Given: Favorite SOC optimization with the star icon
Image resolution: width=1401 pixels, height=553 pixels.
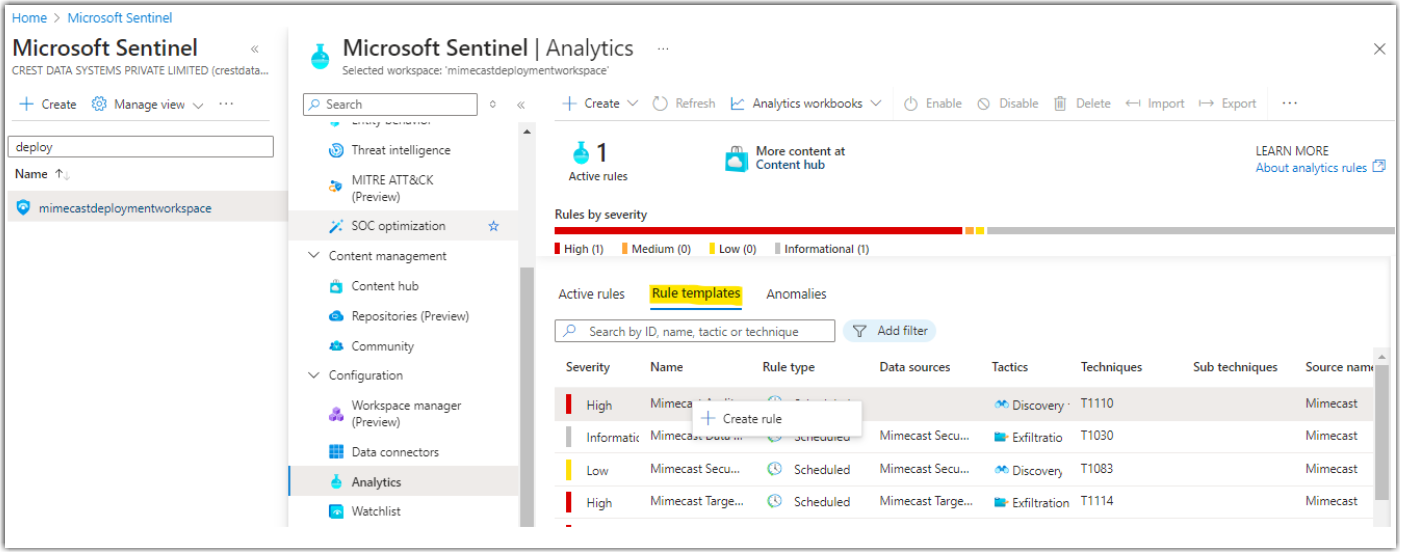Looking at the screenshot, I should [x=493, y=226].
